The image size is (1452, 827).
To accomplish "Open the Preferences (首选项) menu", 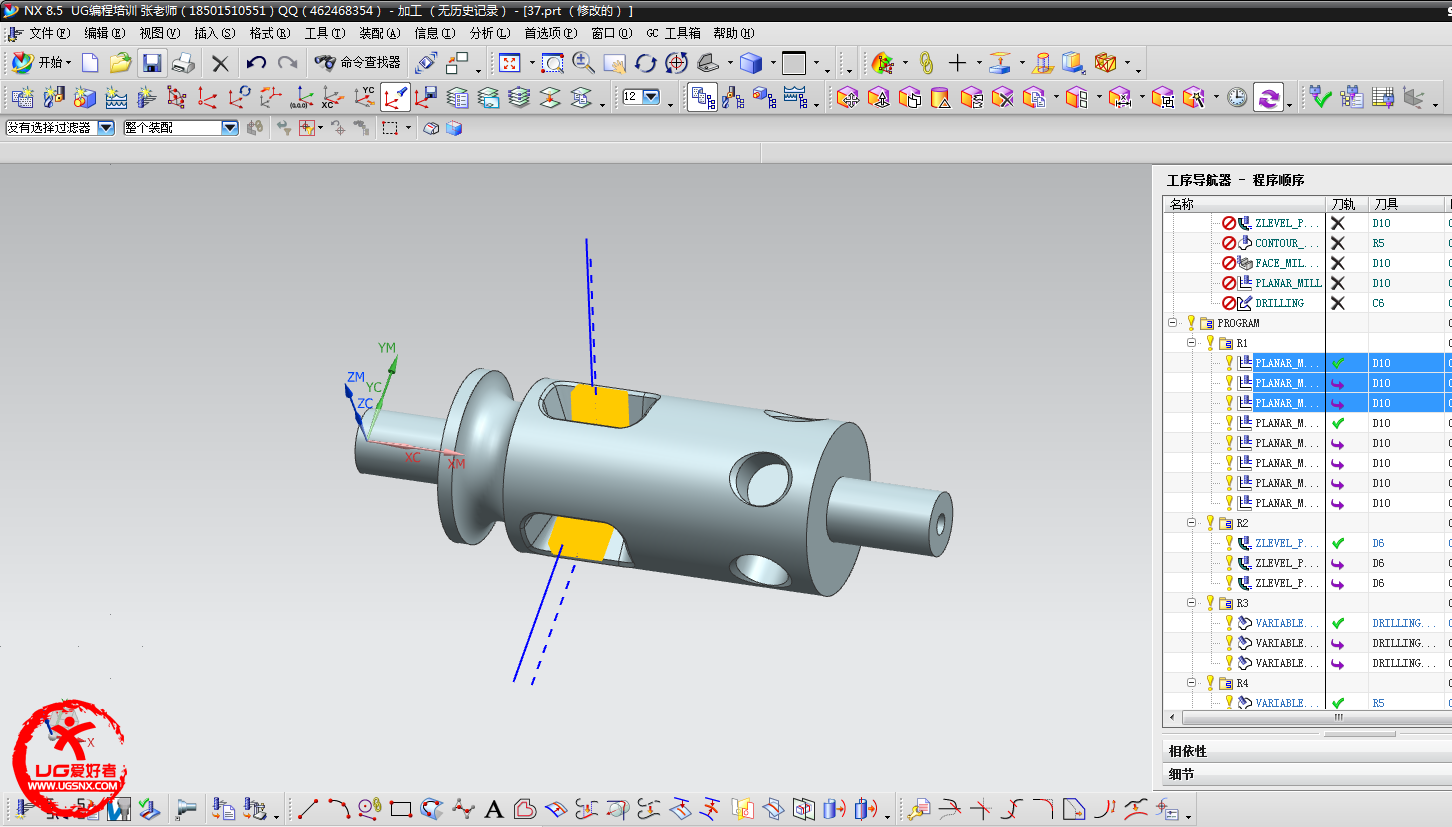I will (551, 33).
